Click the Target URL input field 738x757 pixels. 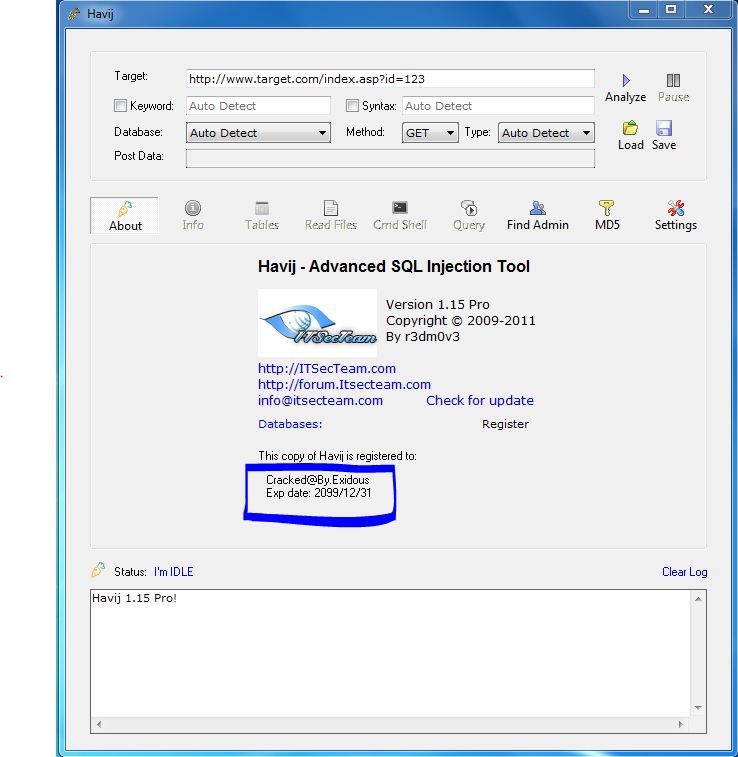point(390,79)
